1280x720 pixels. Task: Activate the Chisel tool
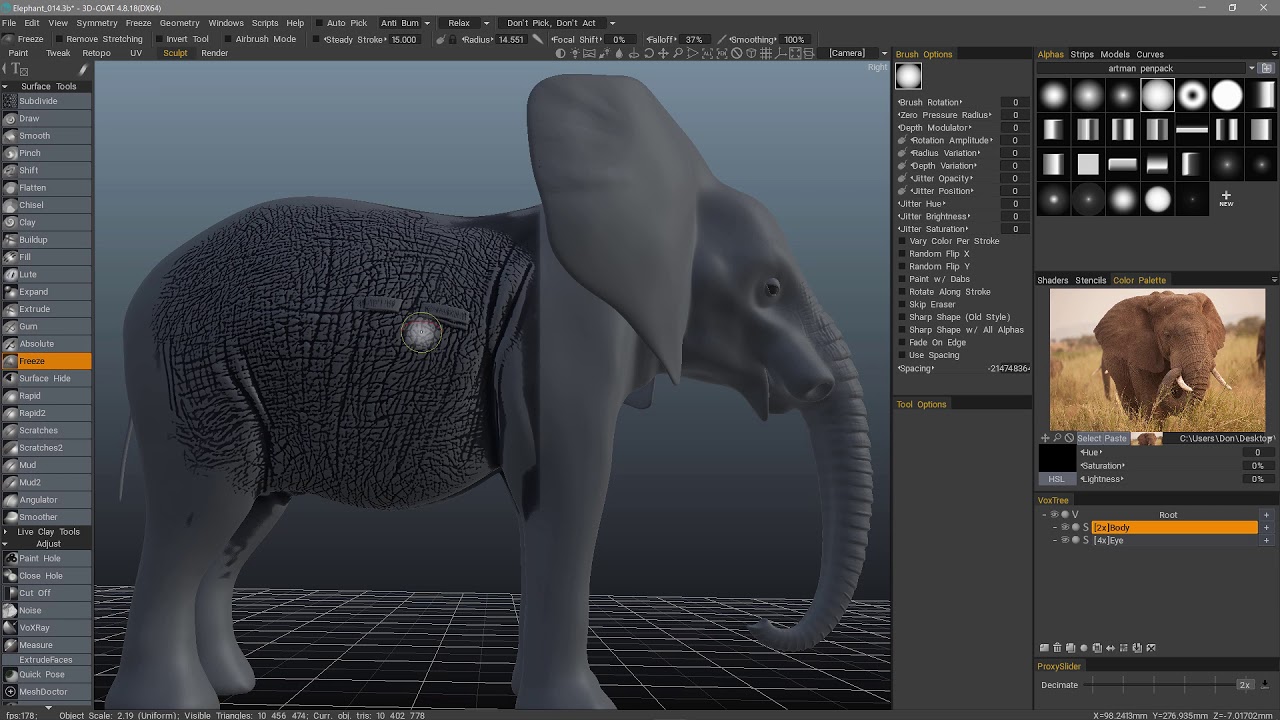(x=46, y=205)
